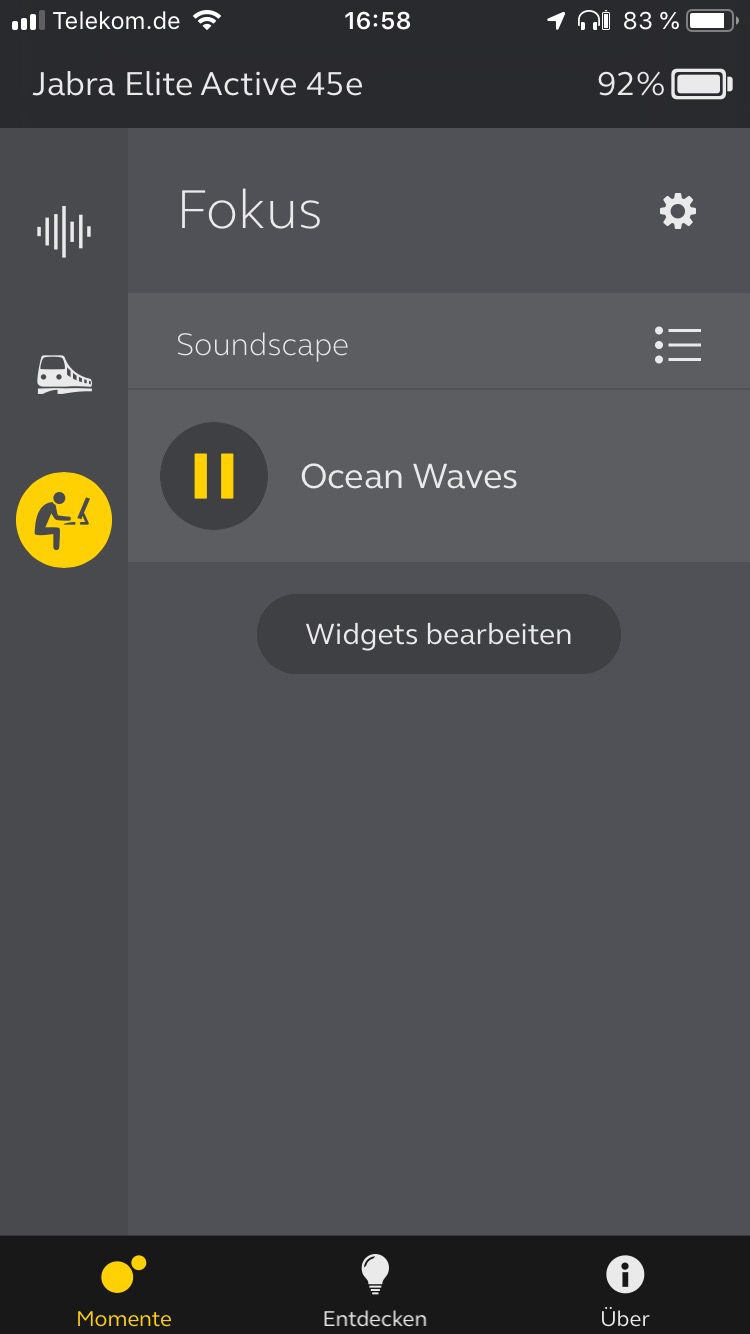Tap the Jabra Elite Active 45e title

pos(197,84)
